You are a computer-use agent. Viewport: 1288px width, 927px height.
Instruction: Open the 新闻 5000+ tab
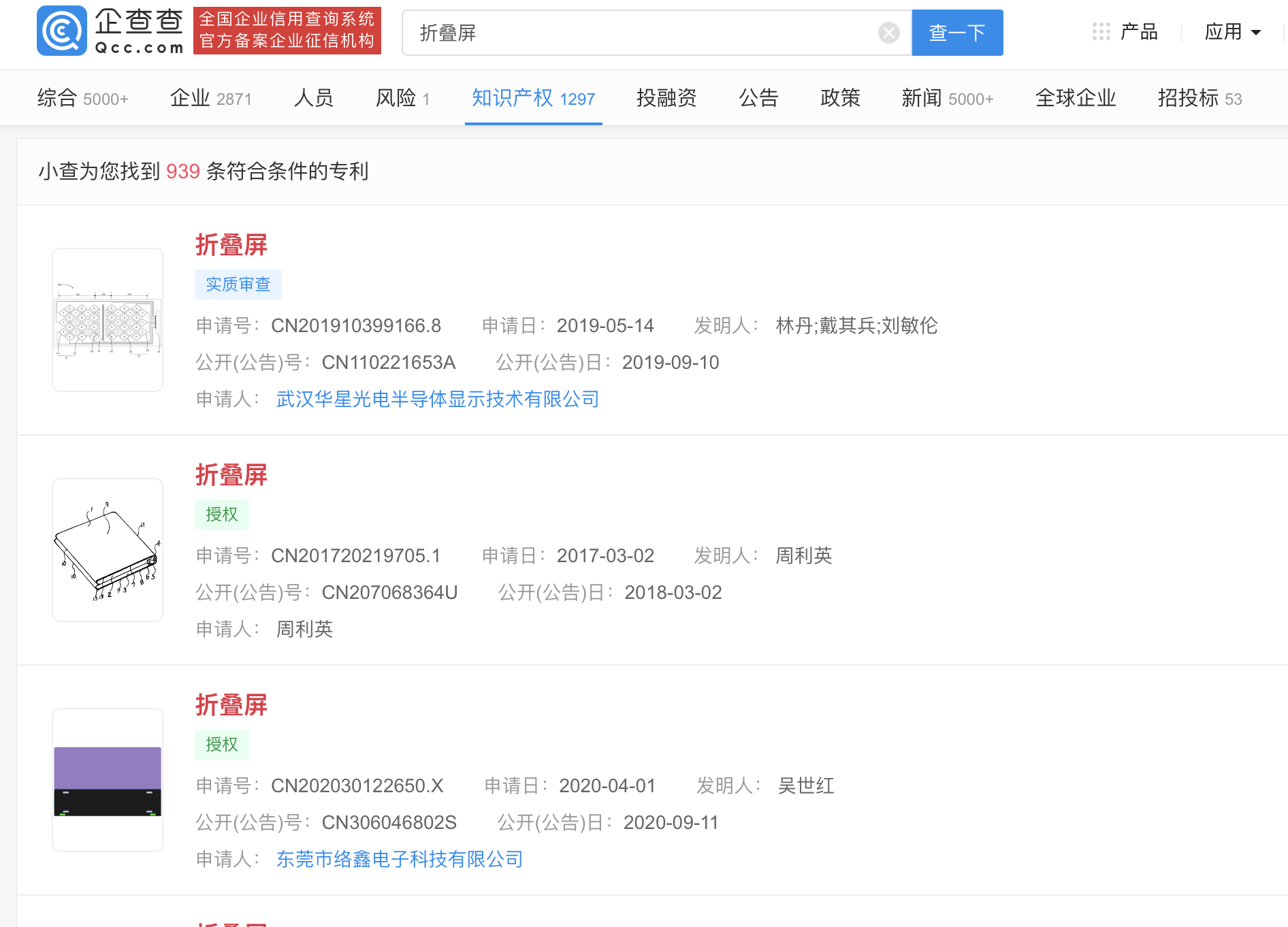pos(948,98)
